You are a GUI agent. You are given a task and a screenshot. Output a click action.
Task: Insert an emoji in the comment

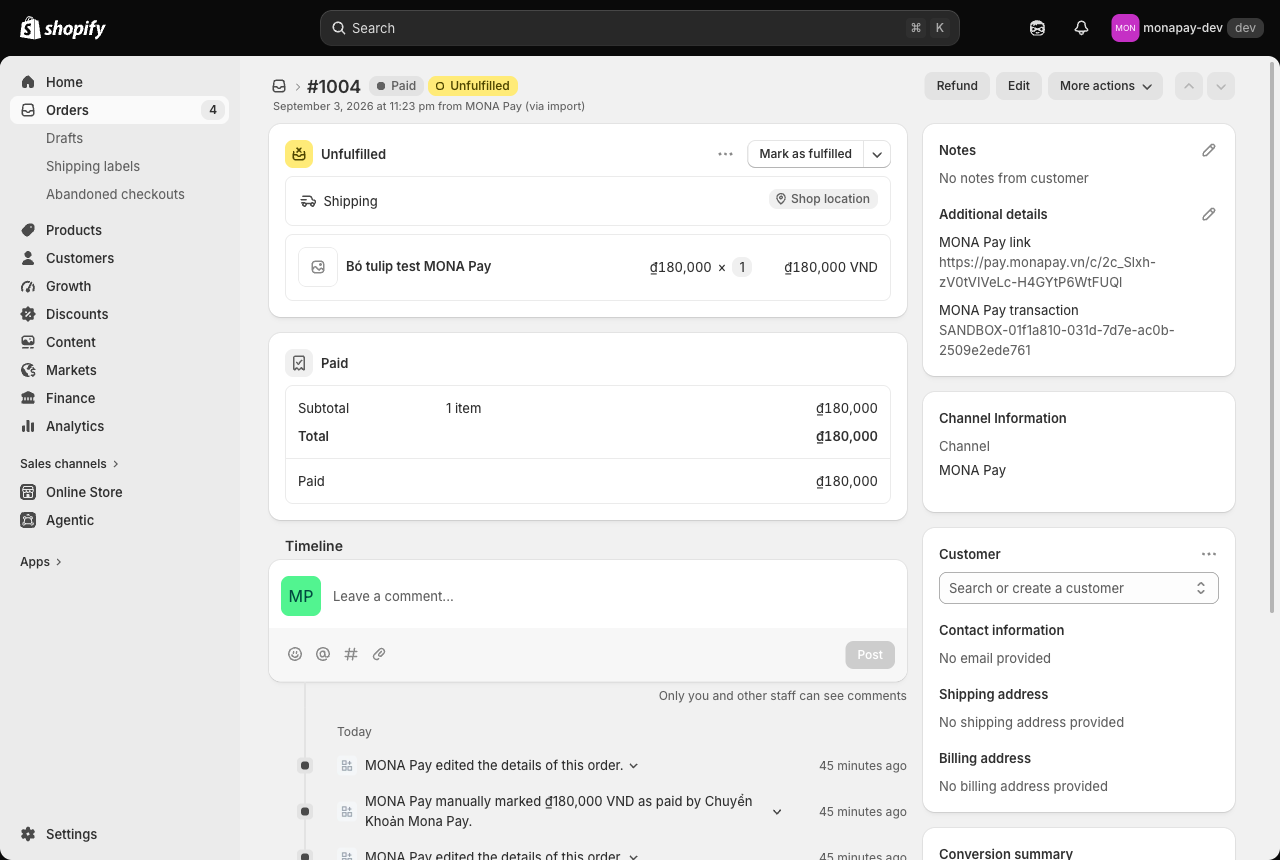coord(295,654)
